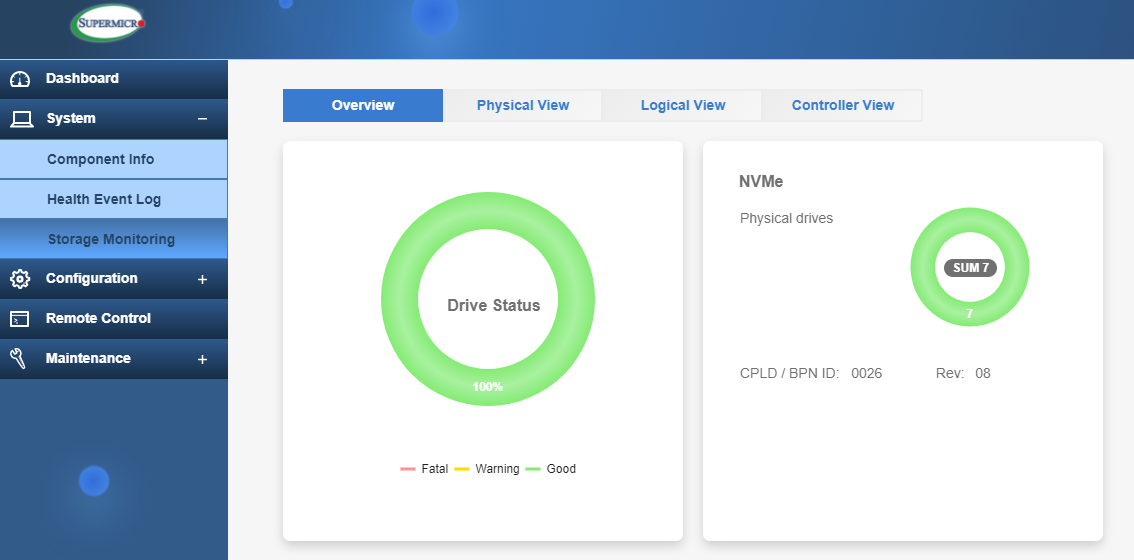Toggle the Fatal legend entry
This screenshot has width=1134, height=560.
[424, 468]
